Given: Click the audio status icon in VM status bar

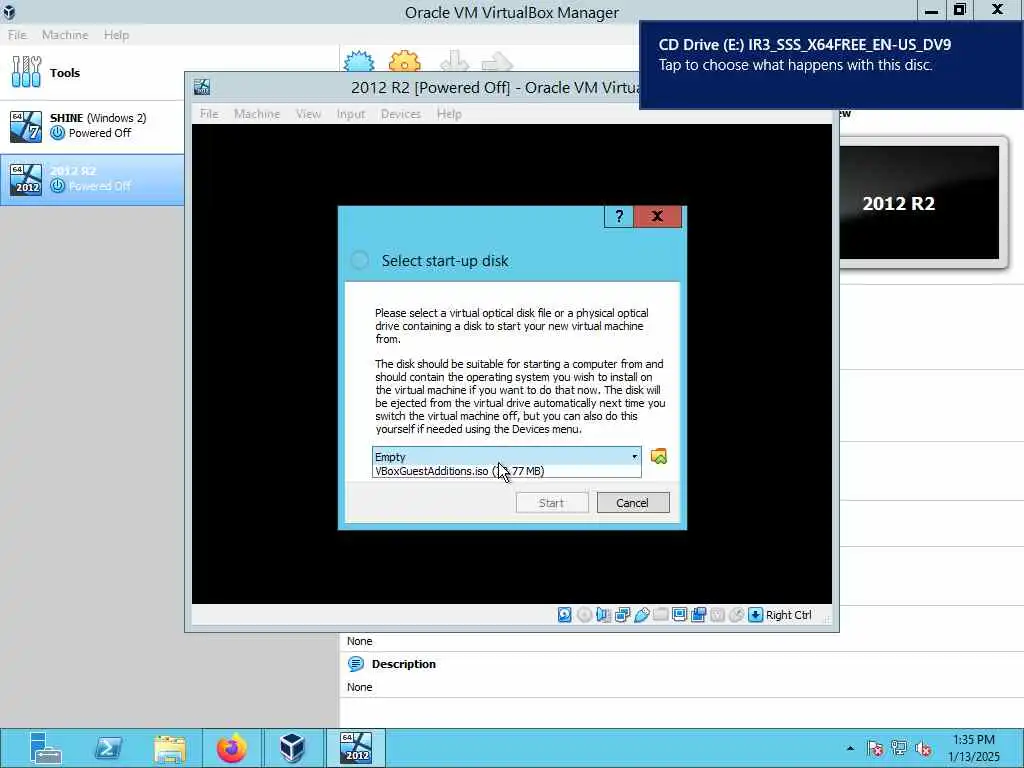Looking at the screenshot, I should click(603, 615).
